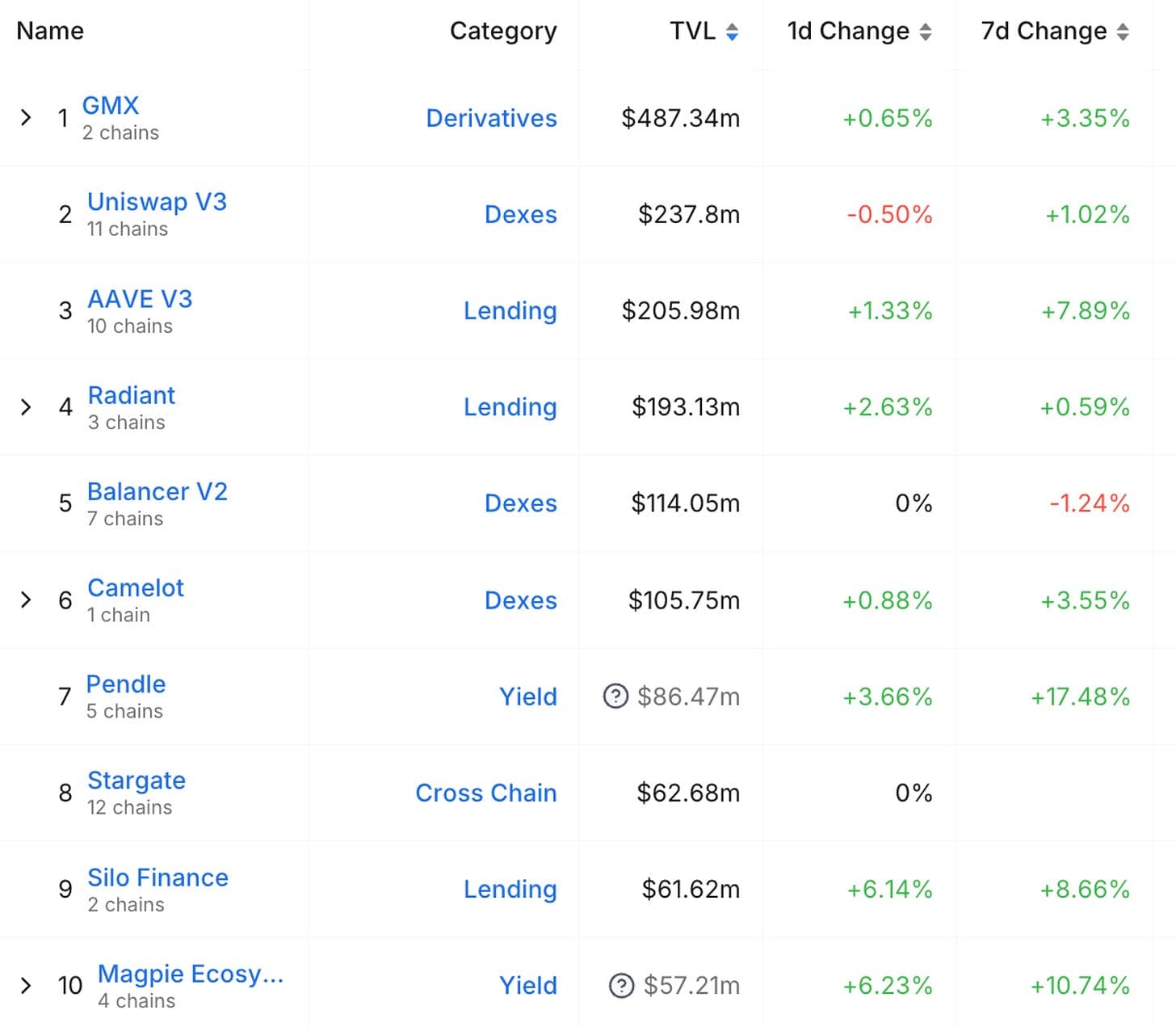Click the Name column header
The image size is (1176, 1027).
(50, 31)
